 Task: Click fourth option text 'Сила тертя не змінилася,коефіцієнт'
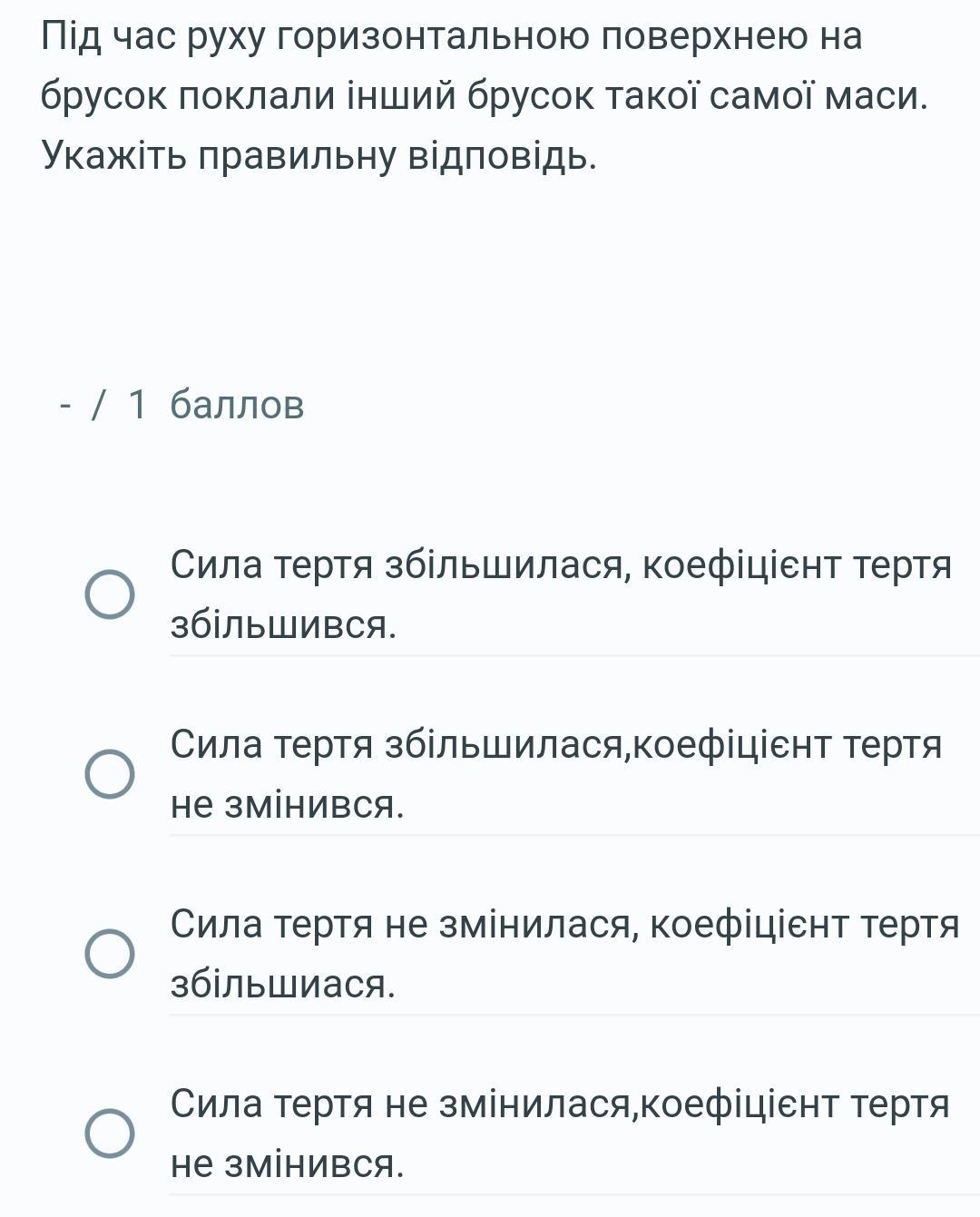click(560, 1104)
